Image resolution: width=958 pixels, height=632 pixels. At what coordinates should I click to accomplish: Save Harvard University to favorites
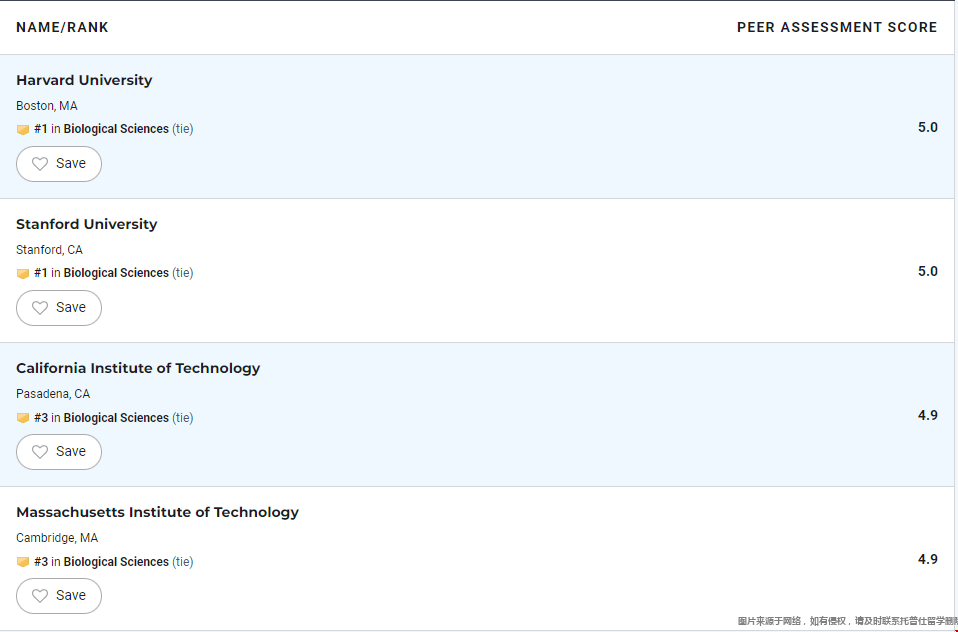pos(59,164)
